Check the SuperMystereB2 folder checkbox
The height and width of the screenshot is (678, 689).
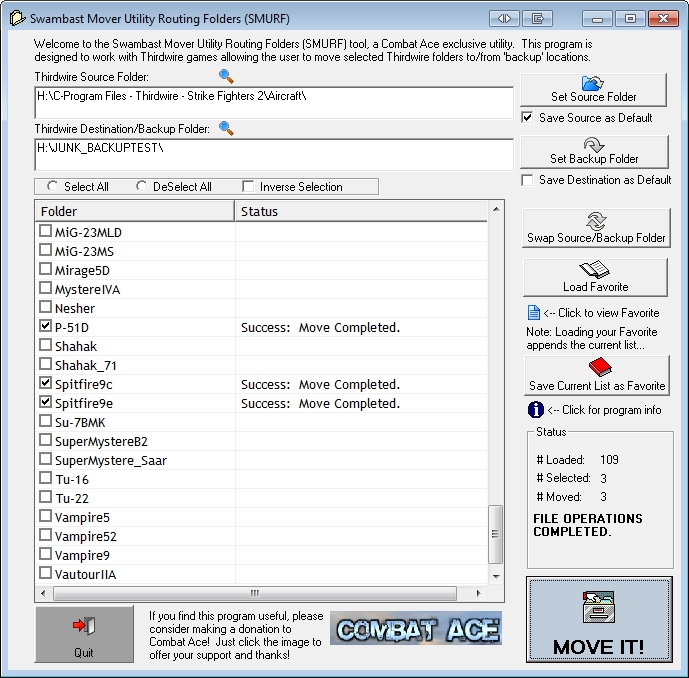[45, 440]
